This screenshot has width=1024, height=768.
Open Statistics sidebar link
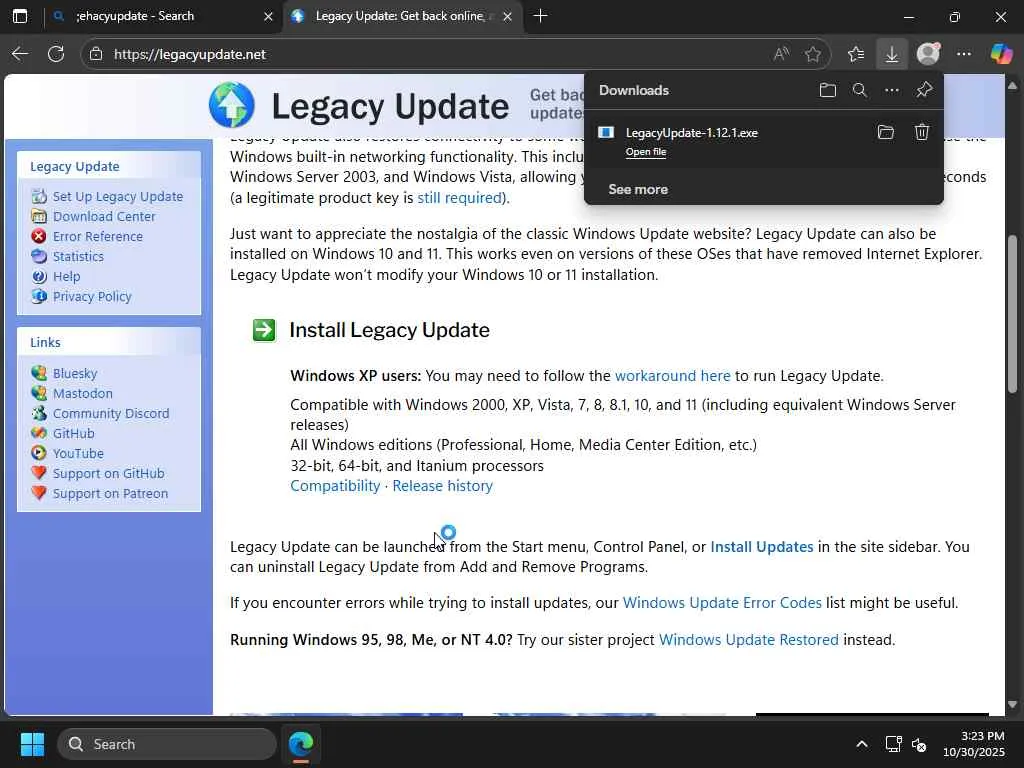point(78,257)
